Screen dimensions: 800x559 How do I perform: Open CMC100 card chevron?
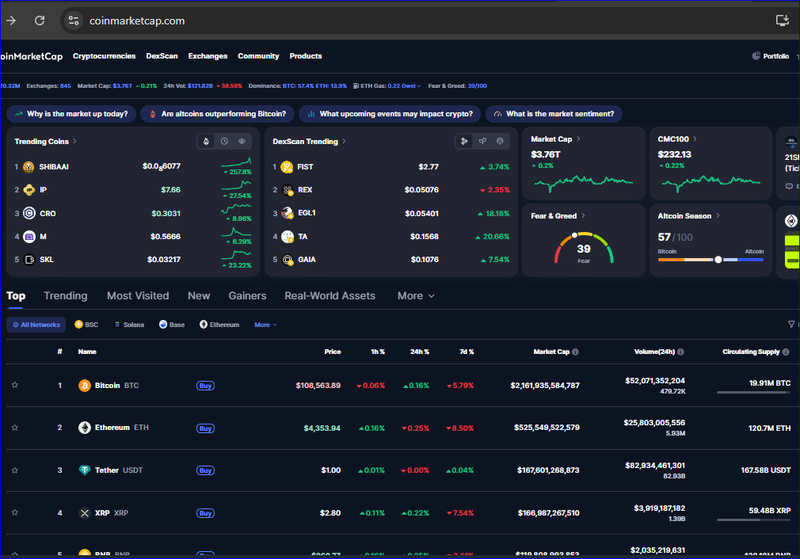click(x=695, y=139)
